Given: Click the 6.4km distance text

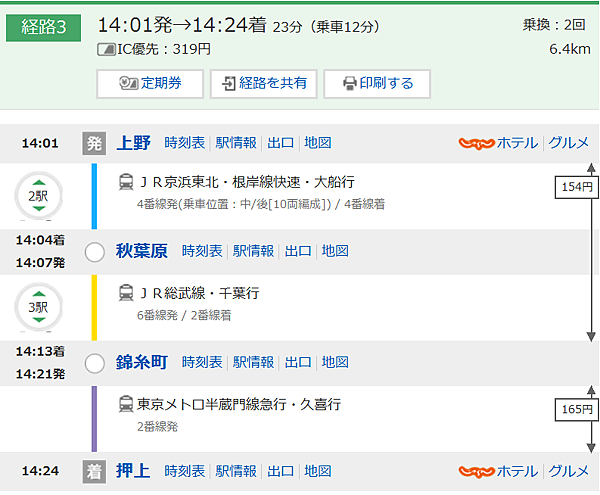Looking at the screenshot, I should (570, 49).
